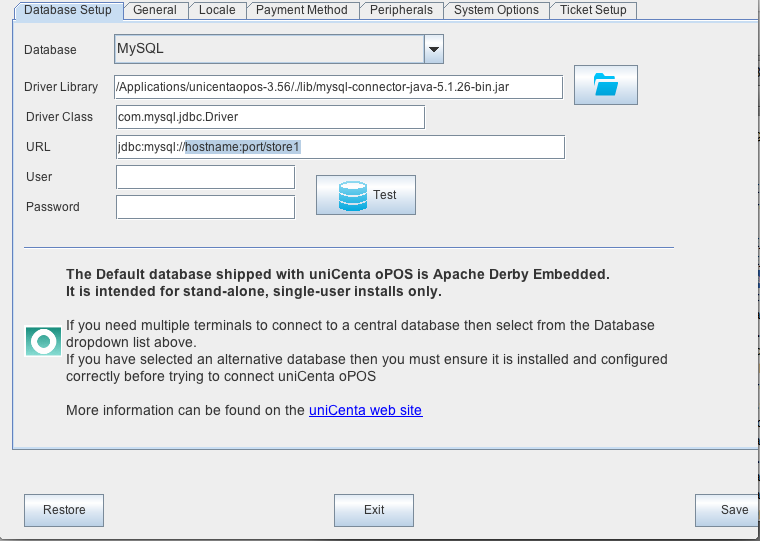Click into the Driver Class field
760x541 pixels.
click(270, 117)
